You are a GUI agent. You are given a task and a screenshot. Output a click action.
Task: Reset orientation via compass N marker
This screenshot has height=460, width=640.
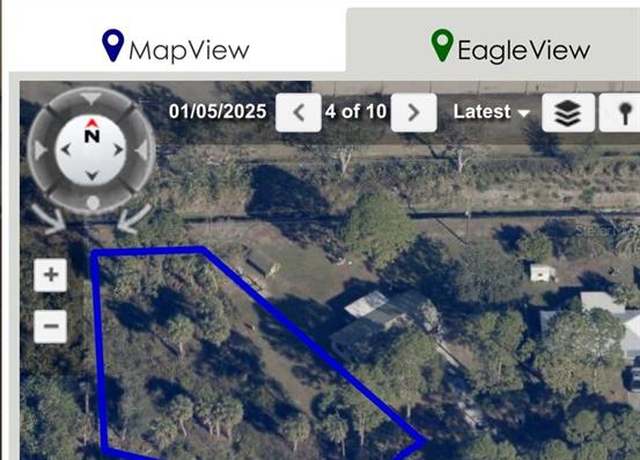[92, 130]
